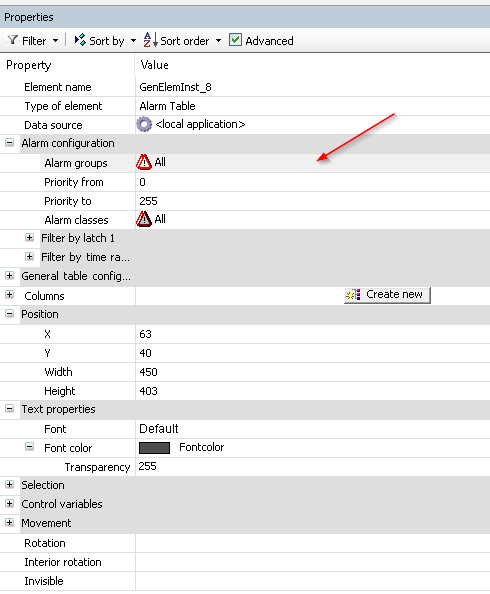Collapse the Alarm configuration section
Screen dimensions: 490x594
point(9,143)
